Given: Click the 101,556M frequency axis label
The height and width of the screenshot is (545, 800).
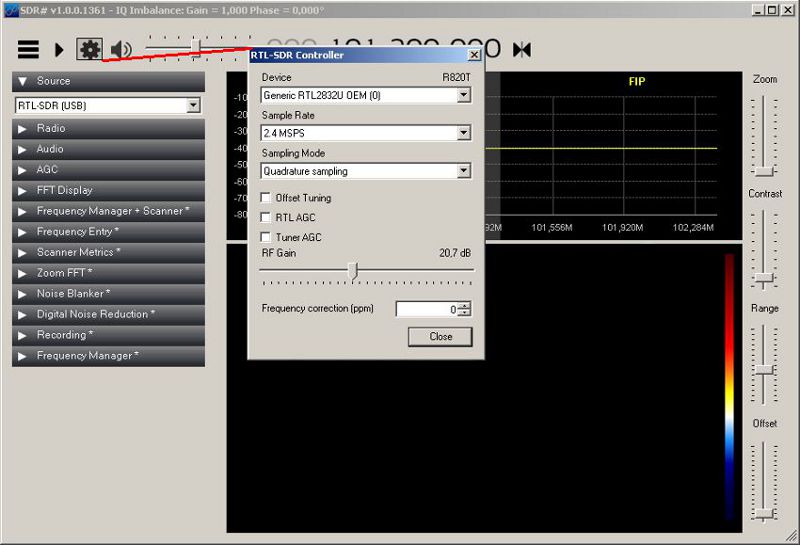Looking at the screenshot, I should tap(552, 228).
